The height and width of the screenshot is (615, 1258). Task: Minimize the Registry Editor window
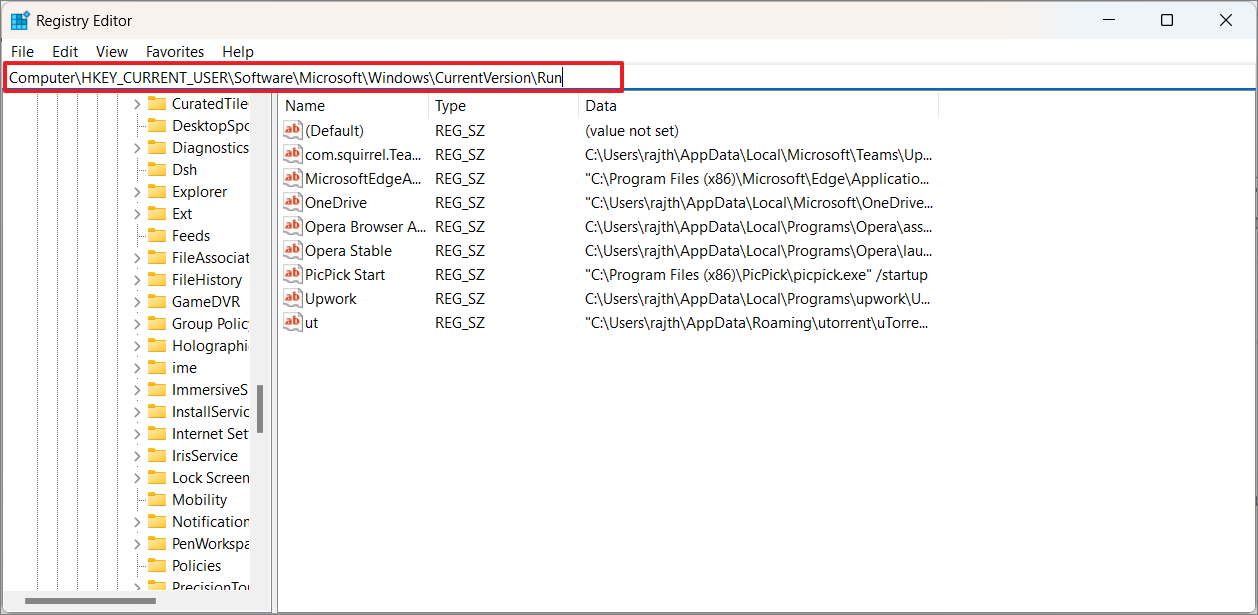[x=1108, y=20]
